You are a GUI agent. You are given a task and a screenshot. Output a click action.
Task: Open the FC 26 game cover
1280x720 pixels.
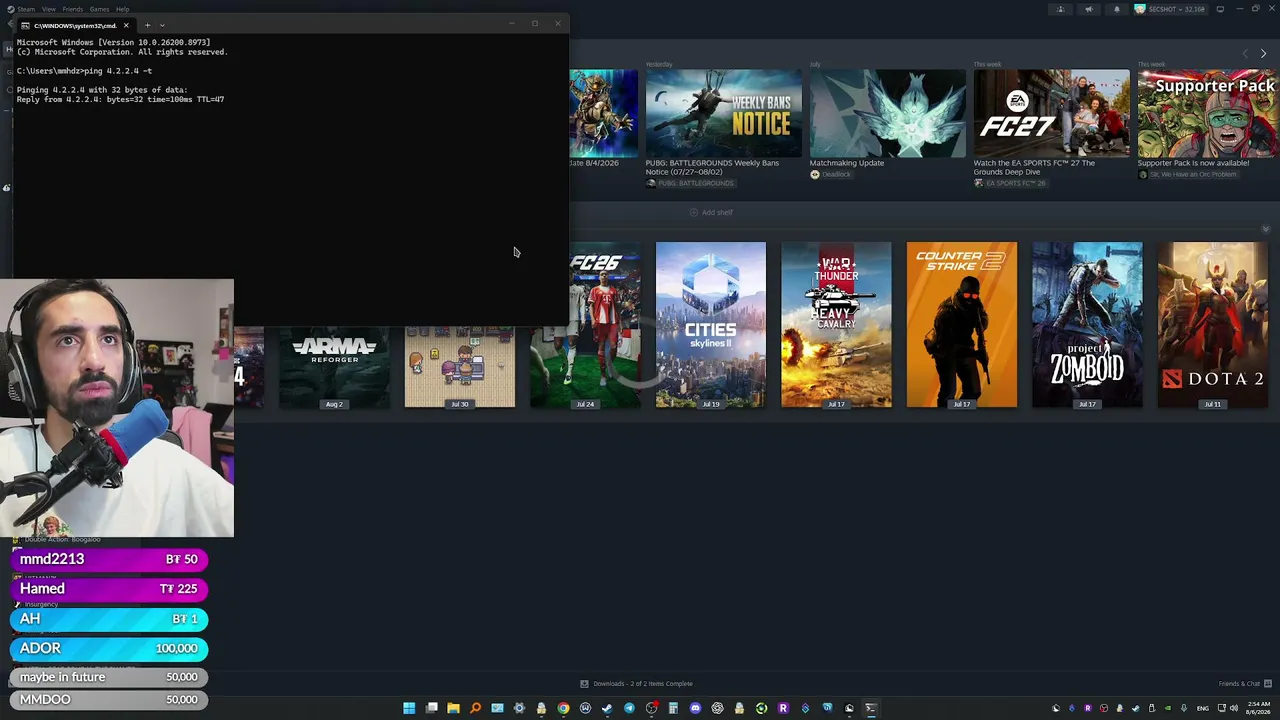[x=585, y=325]
